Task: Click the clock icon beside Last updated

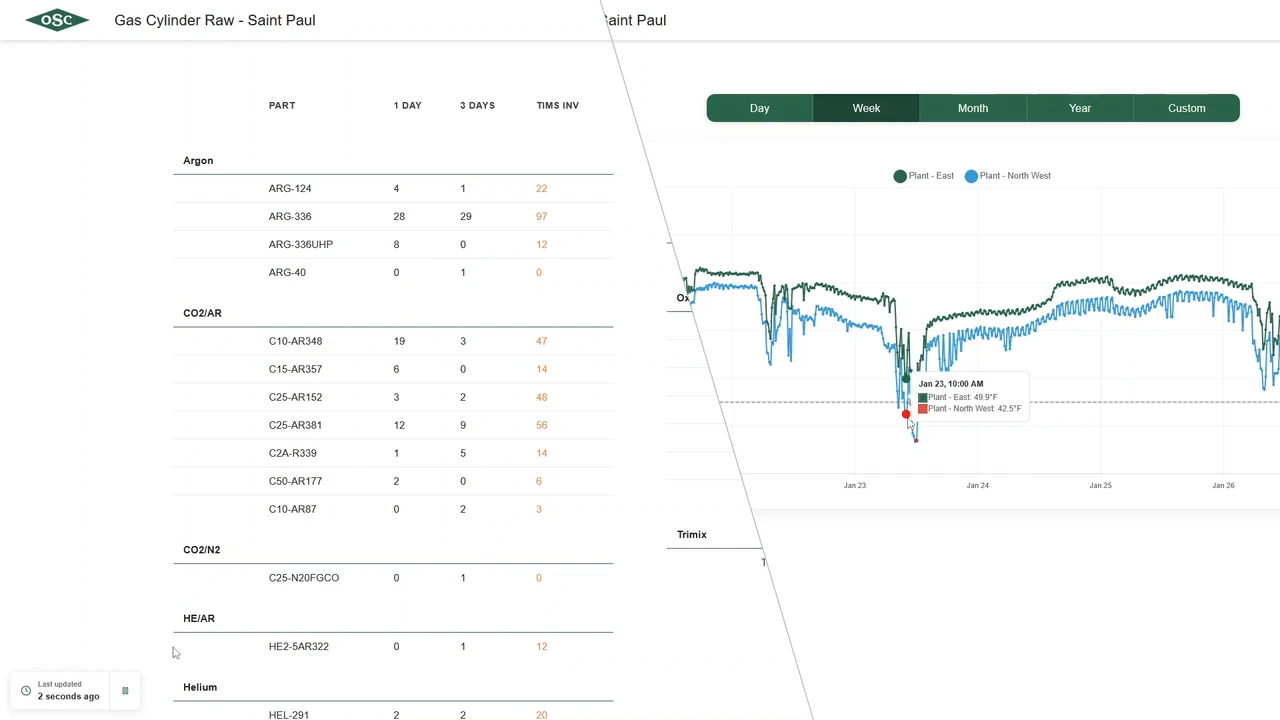Action: point(26,690)
